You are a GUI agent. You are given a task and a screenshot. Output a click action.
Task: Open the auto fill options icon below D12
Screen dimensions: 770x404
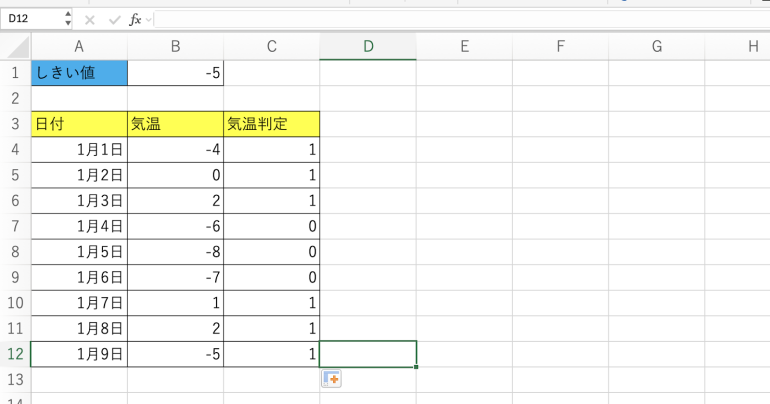point(331,379)
